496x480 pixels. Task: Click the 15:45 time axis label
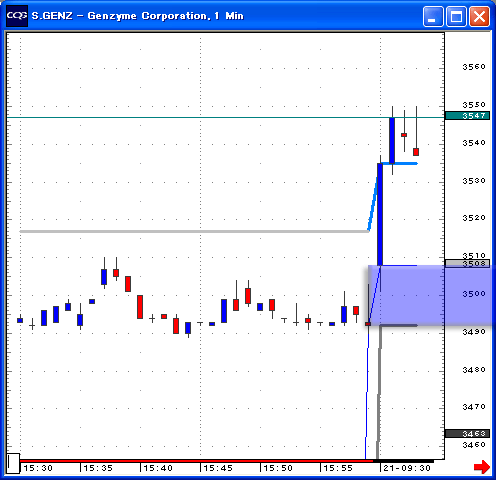(x=218, y=468)
